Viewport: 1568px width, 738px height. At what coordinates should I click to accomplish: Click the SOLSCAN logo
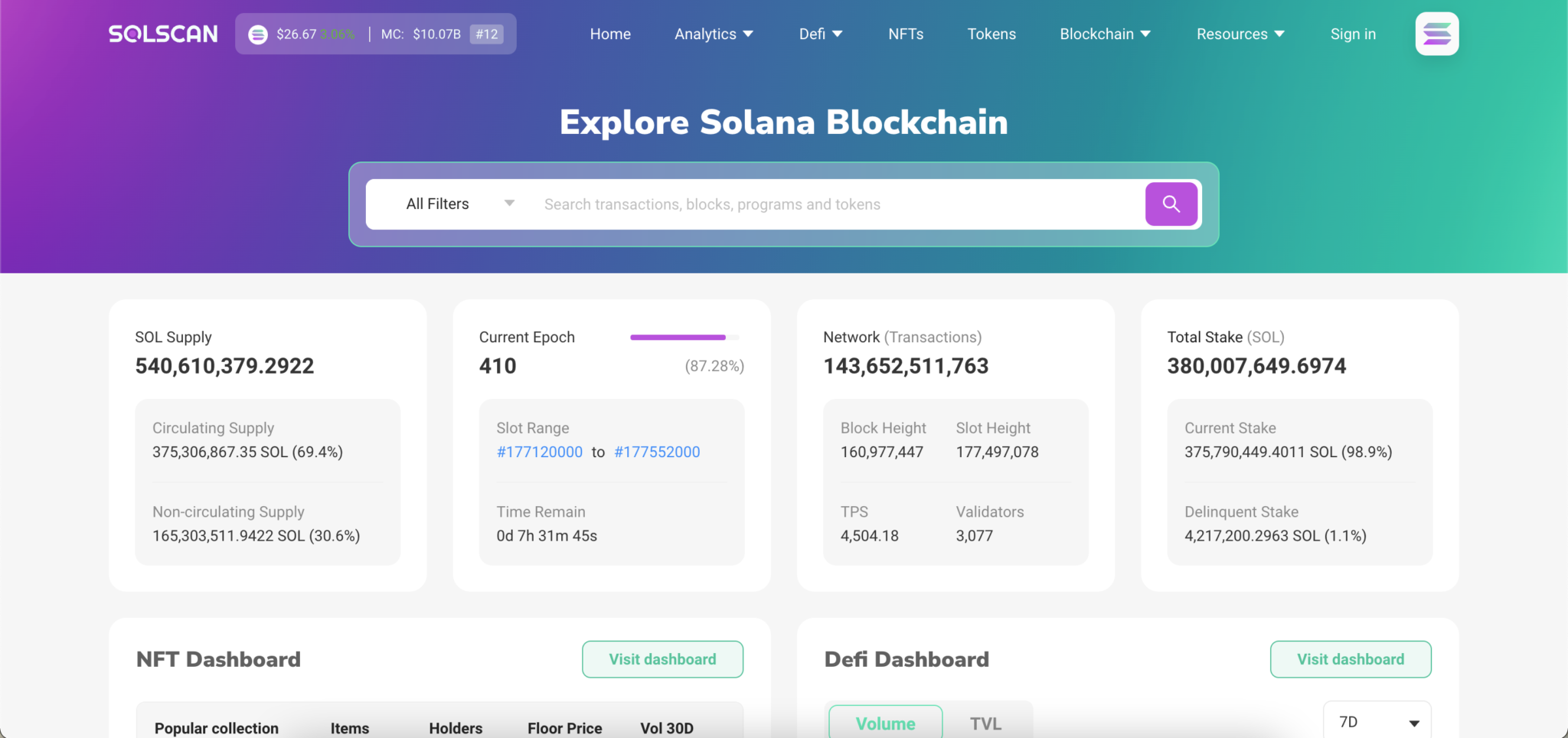tap(162, 33)
